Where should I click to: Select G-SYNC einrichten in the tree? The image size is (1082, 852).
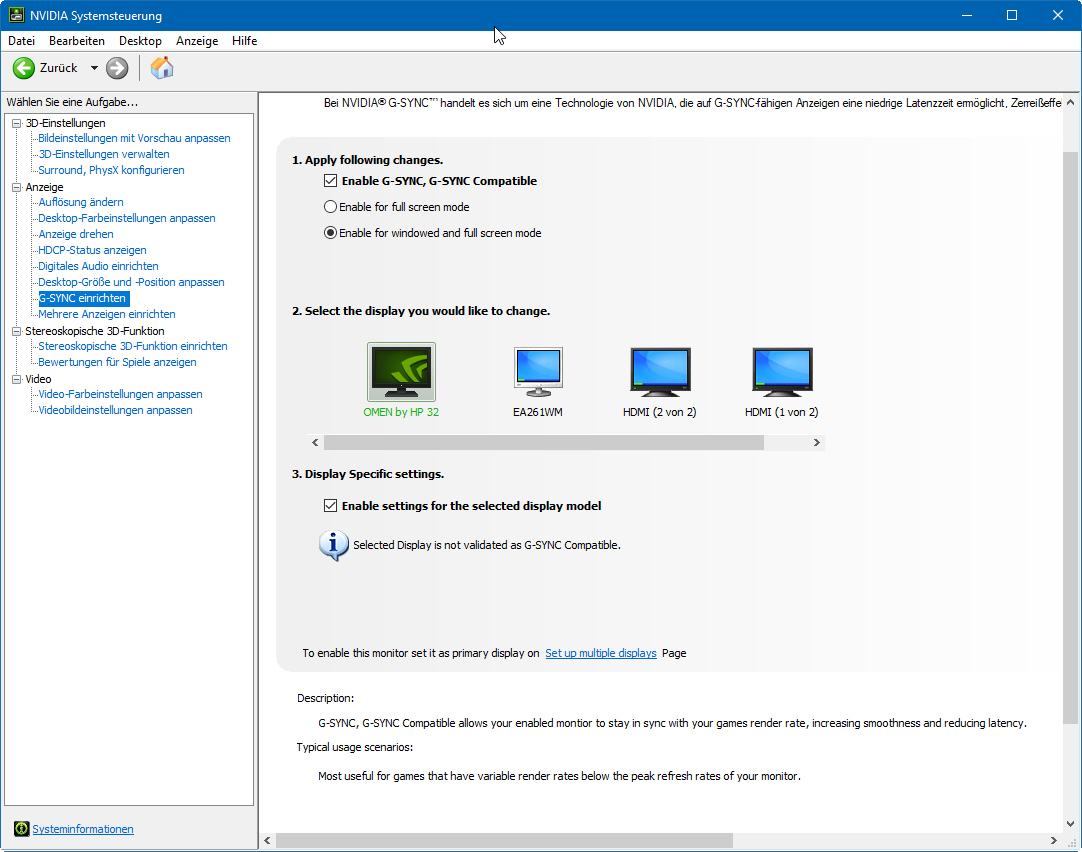point(83,298)
